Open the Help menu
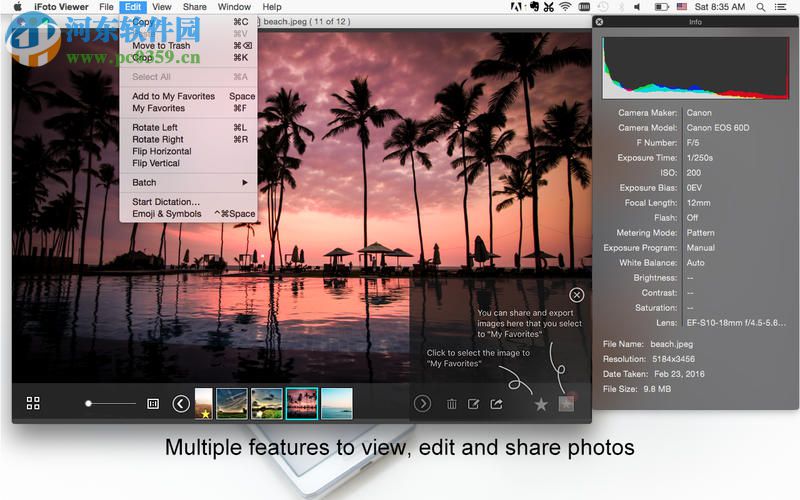This screenshot has width=800, height=500. (x=271, y=7)
